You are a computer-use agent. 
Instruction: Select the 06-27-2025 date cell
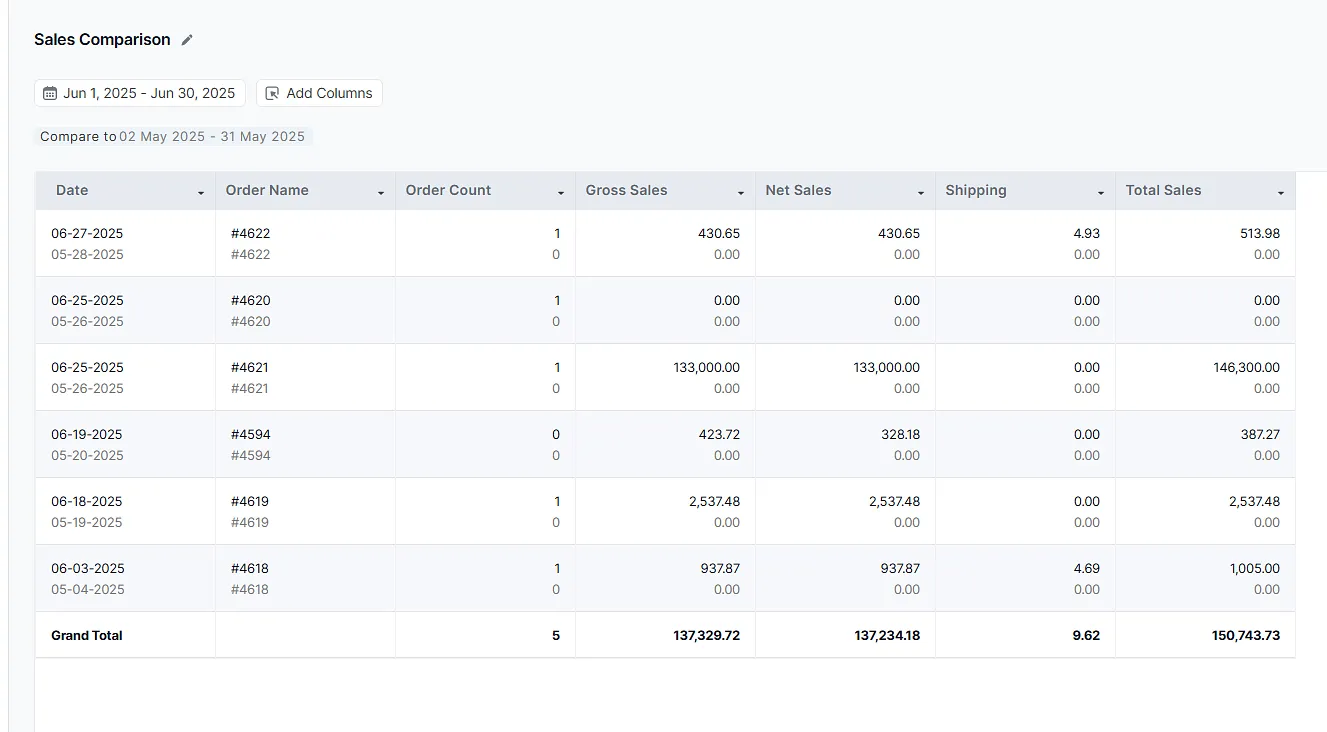pos(87,233)
